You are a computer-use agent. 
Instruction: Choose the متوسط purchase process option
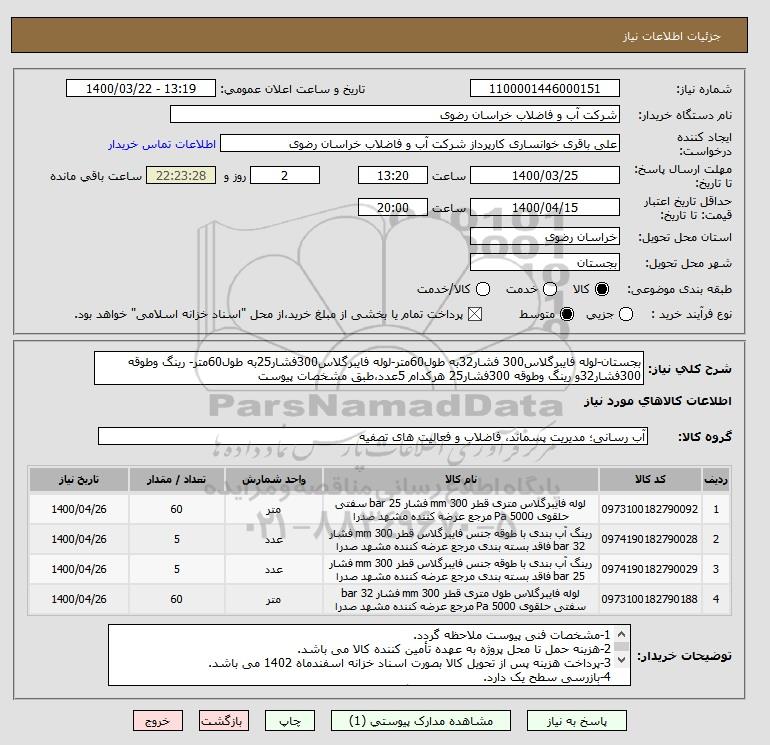click(567, 314)
